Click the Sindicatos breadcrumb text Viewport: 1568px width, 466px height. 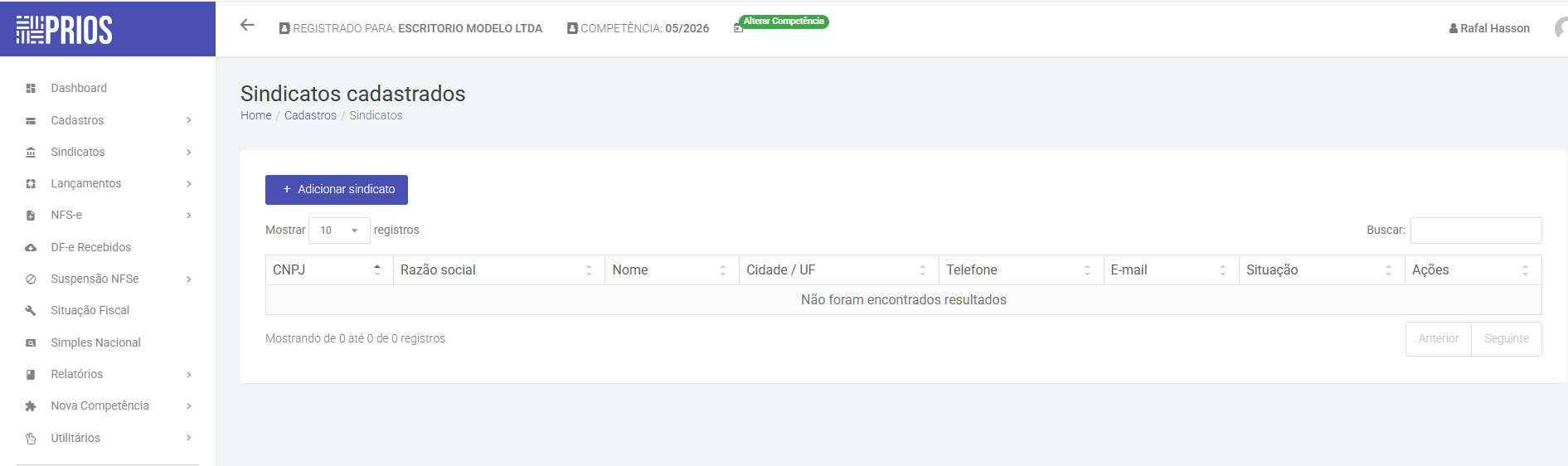tap(376, 115)
